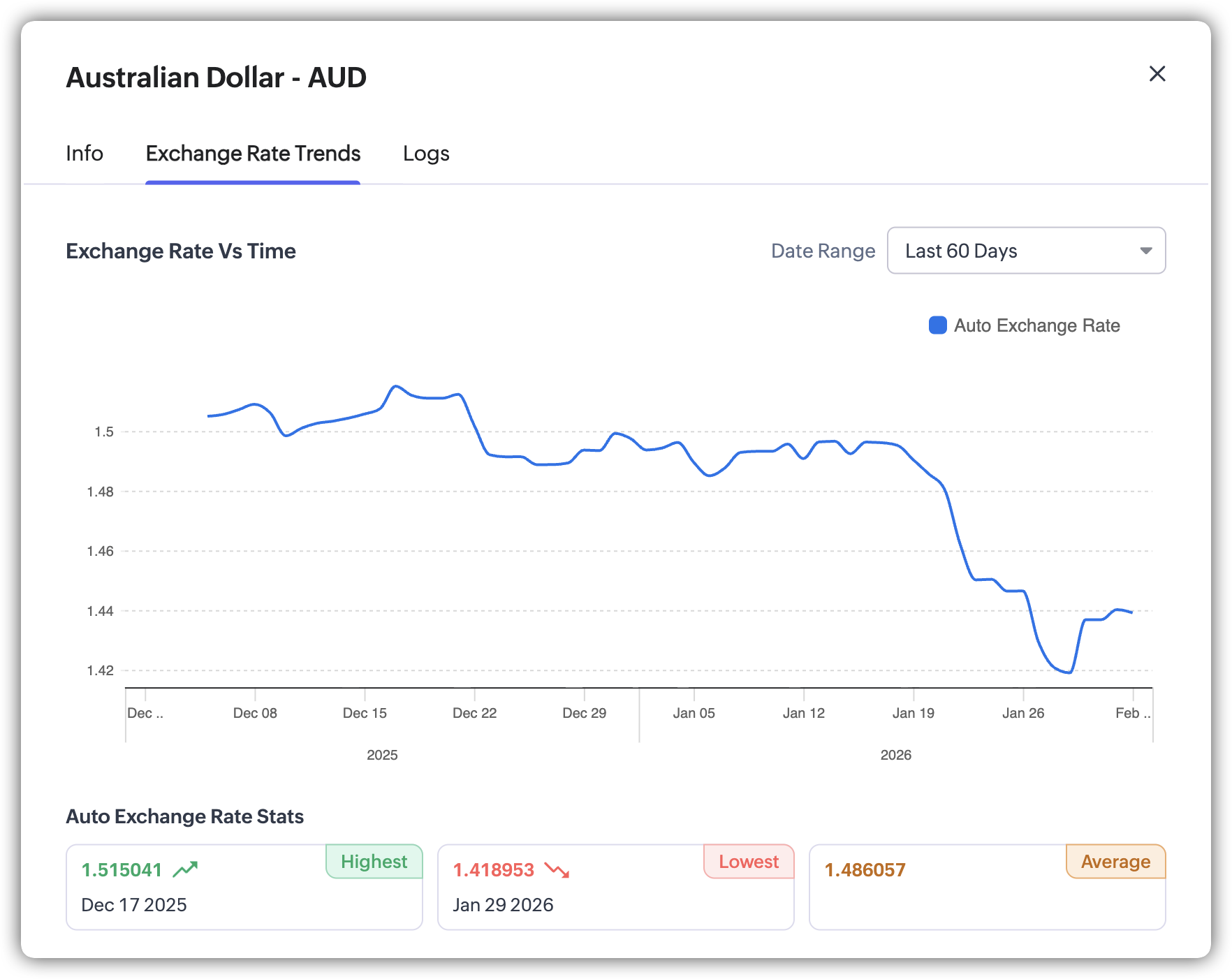Click the average rate value 1.486057
Viewport: 1232px width, 979px height.
pyautogui.click(x=865, y=870)
